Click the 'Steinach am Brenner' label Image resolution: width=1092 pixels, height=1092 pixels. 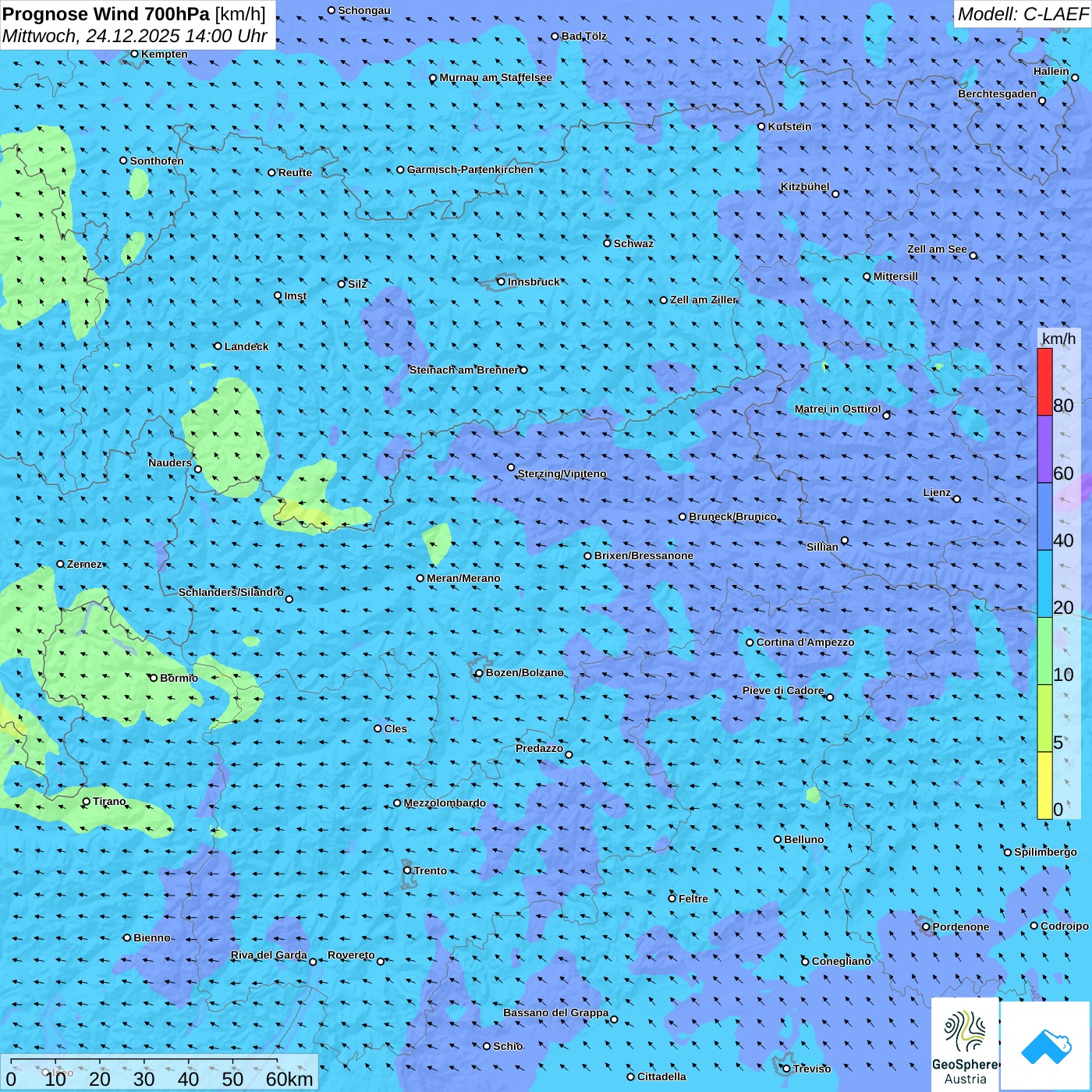(464, 370)
